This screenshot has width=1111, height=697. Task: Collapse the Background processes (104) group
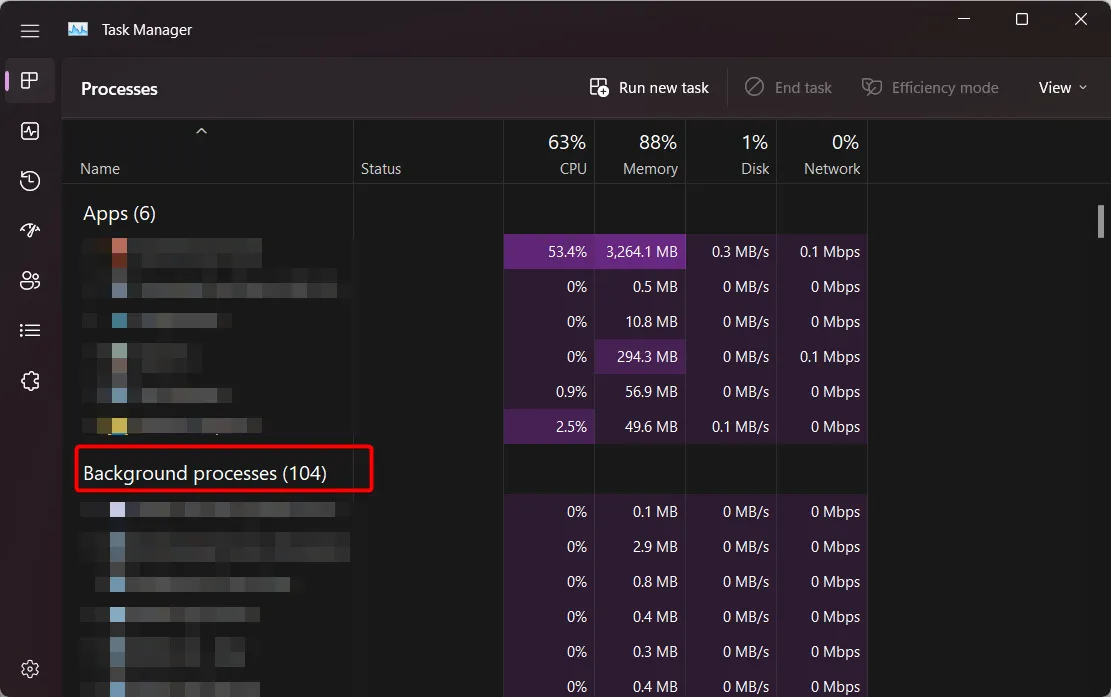[205, 473]
